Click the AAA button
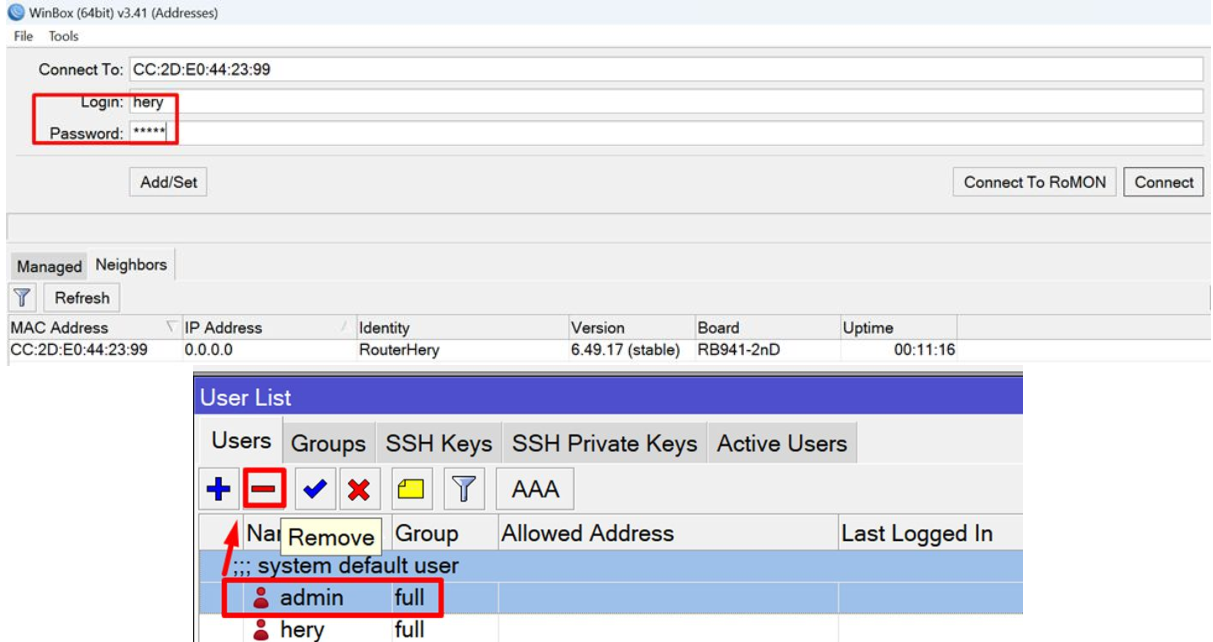This screenshot has height=642, width=1213. coord(535,489)
